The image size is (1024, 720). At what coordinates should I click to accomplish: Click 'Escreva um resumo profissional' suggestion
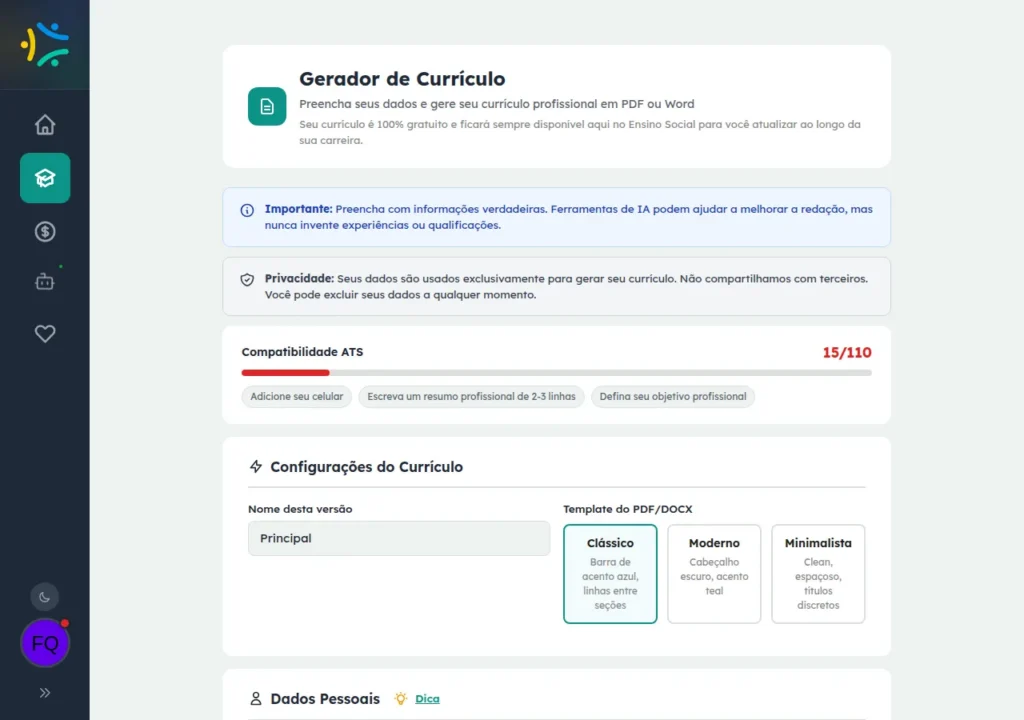(472, 397)
